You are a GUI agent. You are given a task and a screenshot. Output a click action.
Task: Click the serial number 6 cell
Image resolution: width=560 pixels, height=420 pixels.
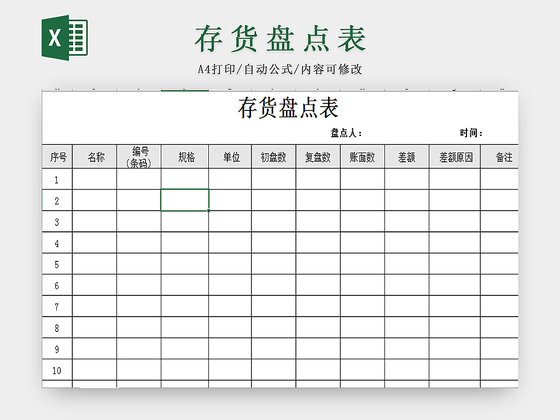pyautogui.click(x=57, y=285)
